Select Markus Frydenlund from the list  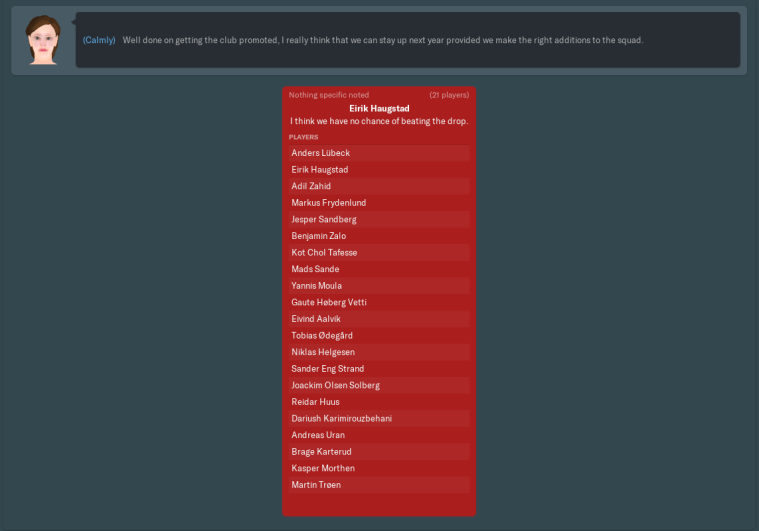[x=329, y=203]
